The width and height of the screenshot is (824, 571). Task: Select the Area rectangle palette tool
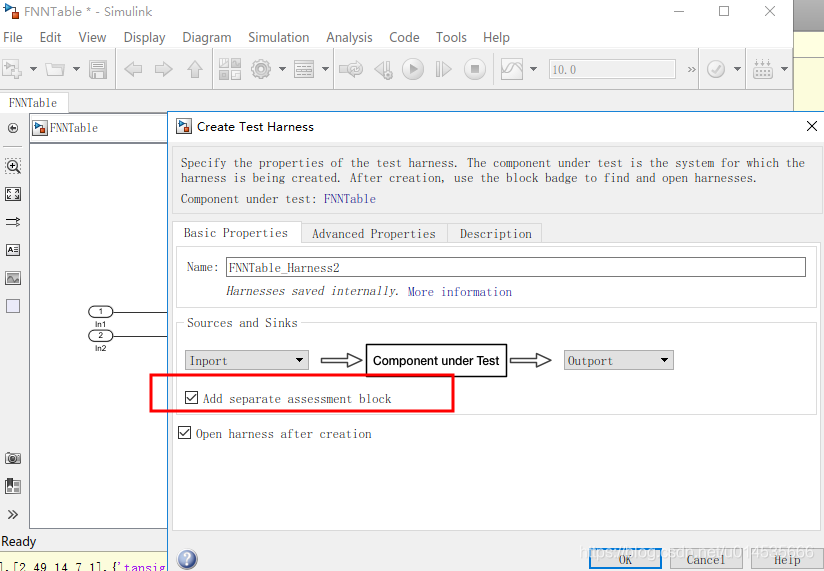(13, 306)
